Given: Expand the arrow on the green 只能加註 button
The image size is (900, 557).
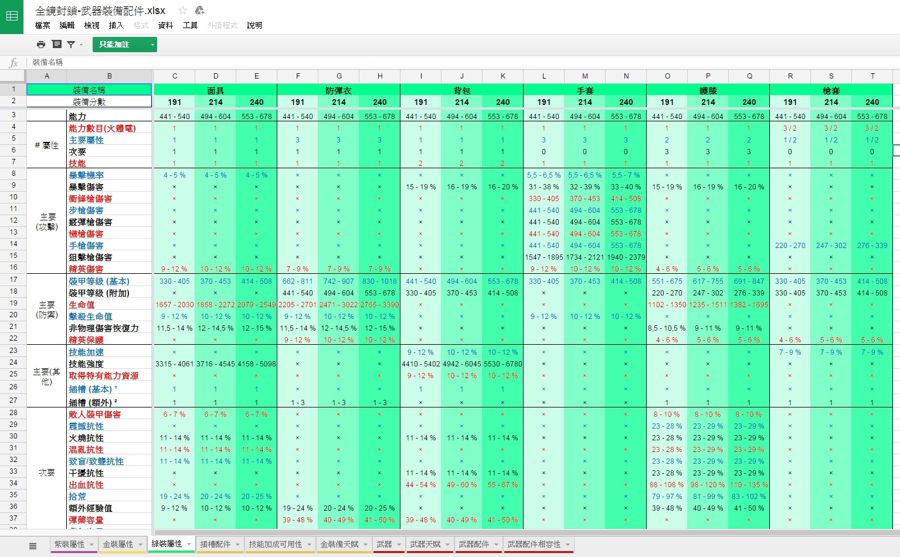Looking at the screenshot, I should 152,44.
